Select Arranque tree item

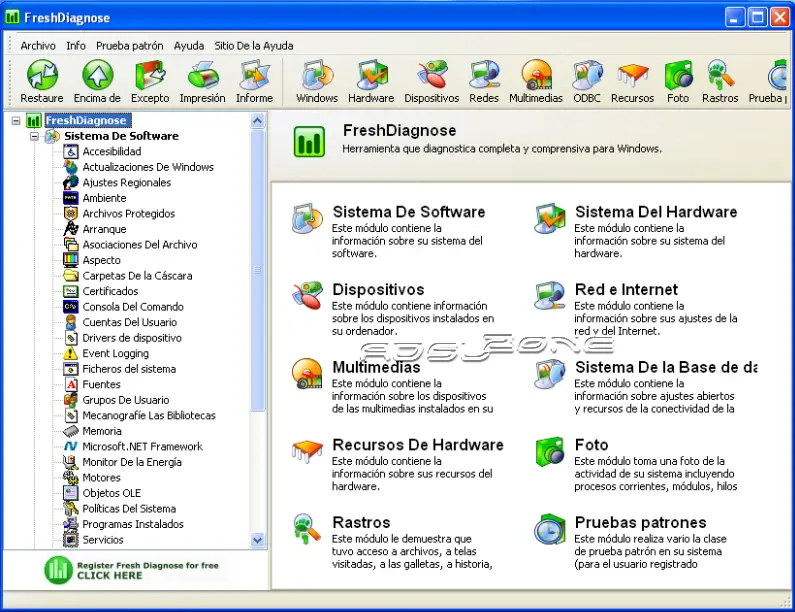click(104, 229)
